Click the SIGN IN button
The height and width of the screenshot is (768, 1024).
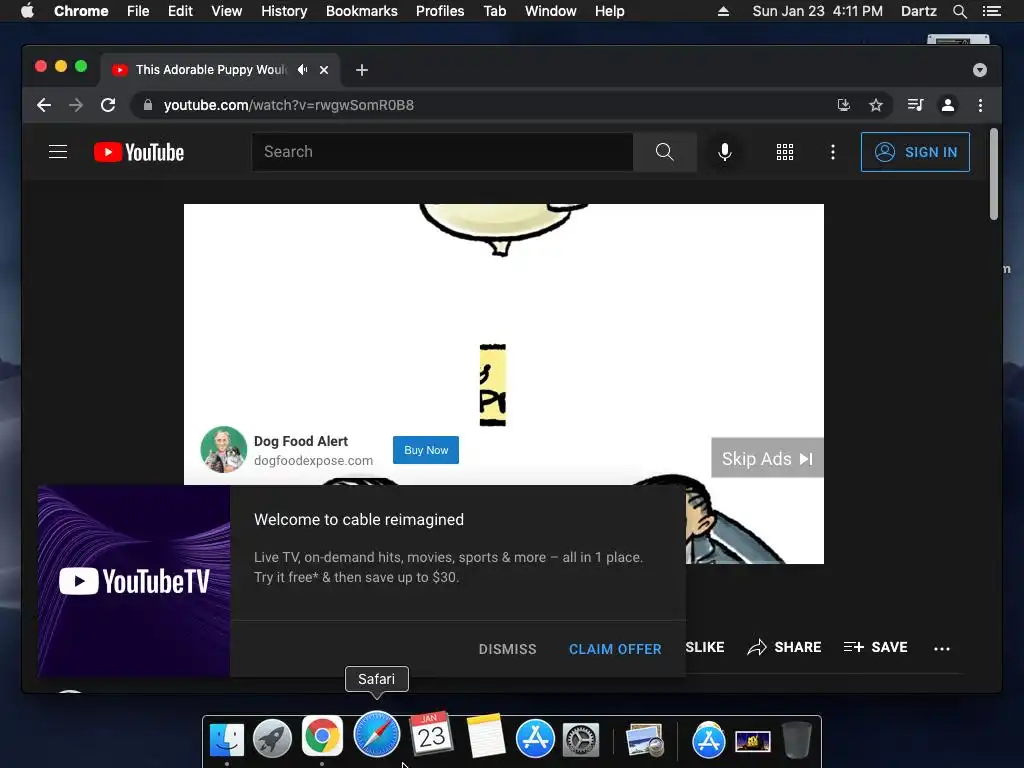[915, 152]
